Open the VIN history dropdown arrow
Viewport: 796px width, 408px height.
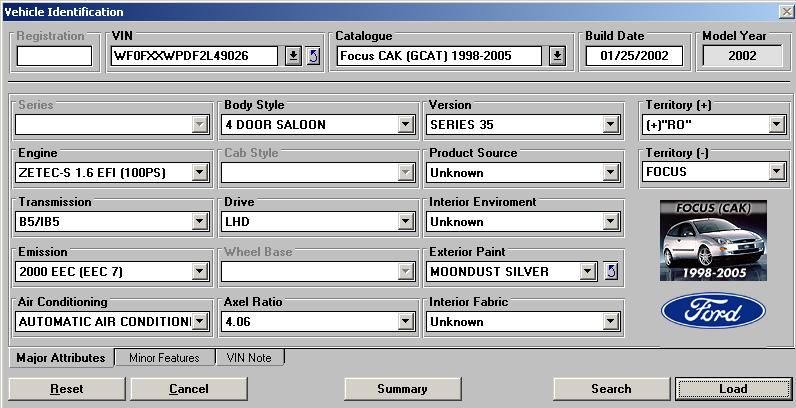293,56
